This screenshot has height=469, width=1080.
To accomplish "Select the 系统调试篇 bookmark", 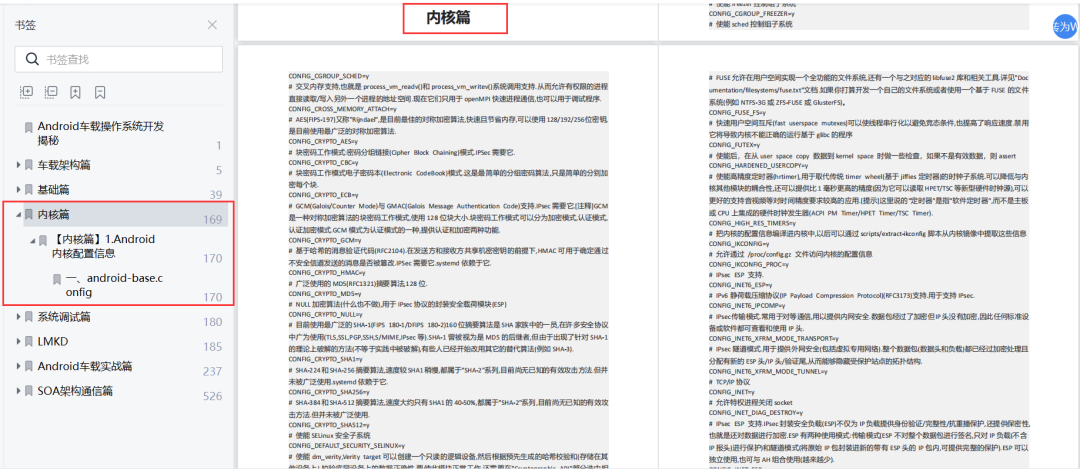I will pyautogui.click(x=64, y=317).
